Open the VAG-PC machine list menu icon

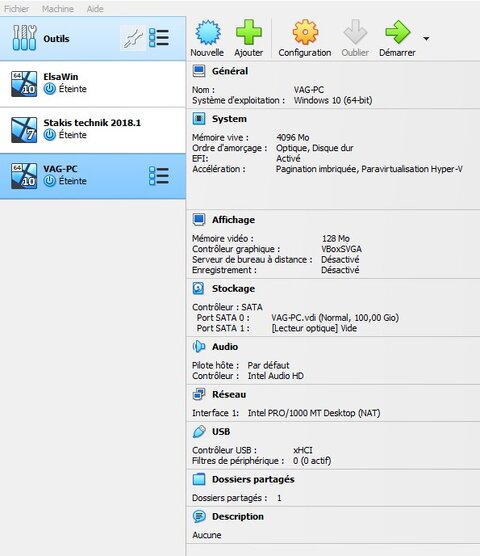[158, 176]
